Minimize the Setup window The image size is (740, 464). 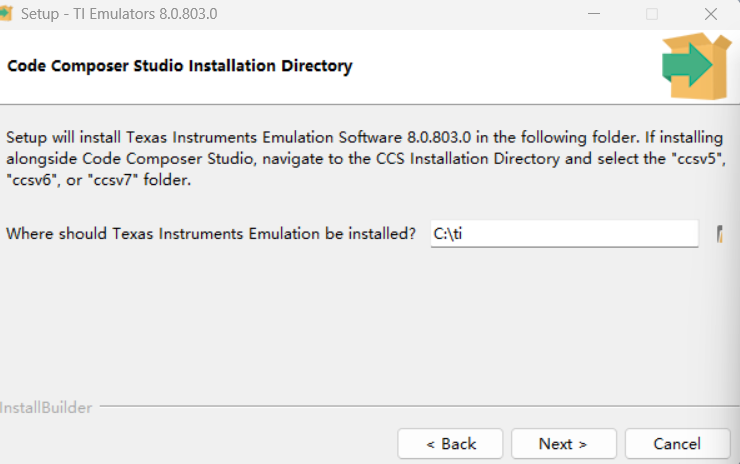pyautogui.click(x=594, y=14)
